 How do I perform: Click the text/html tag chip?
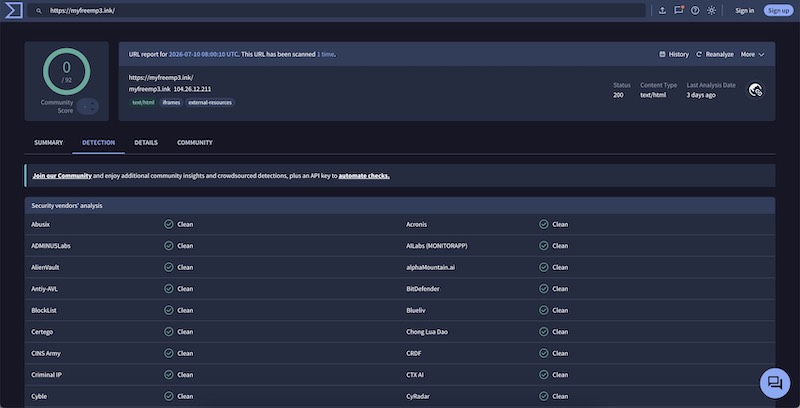[143, 103]
